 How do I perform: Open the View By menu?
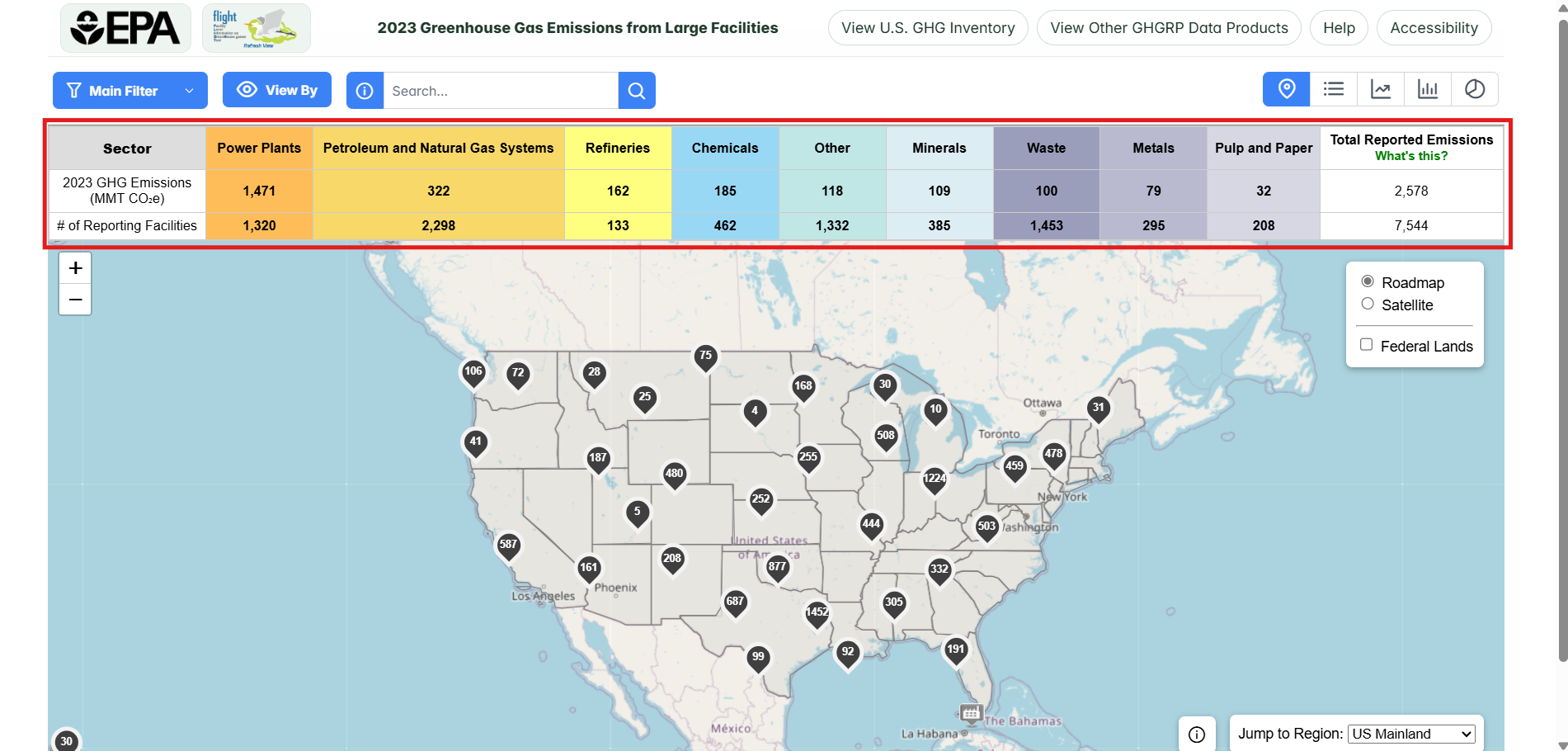tap(276, 89)
